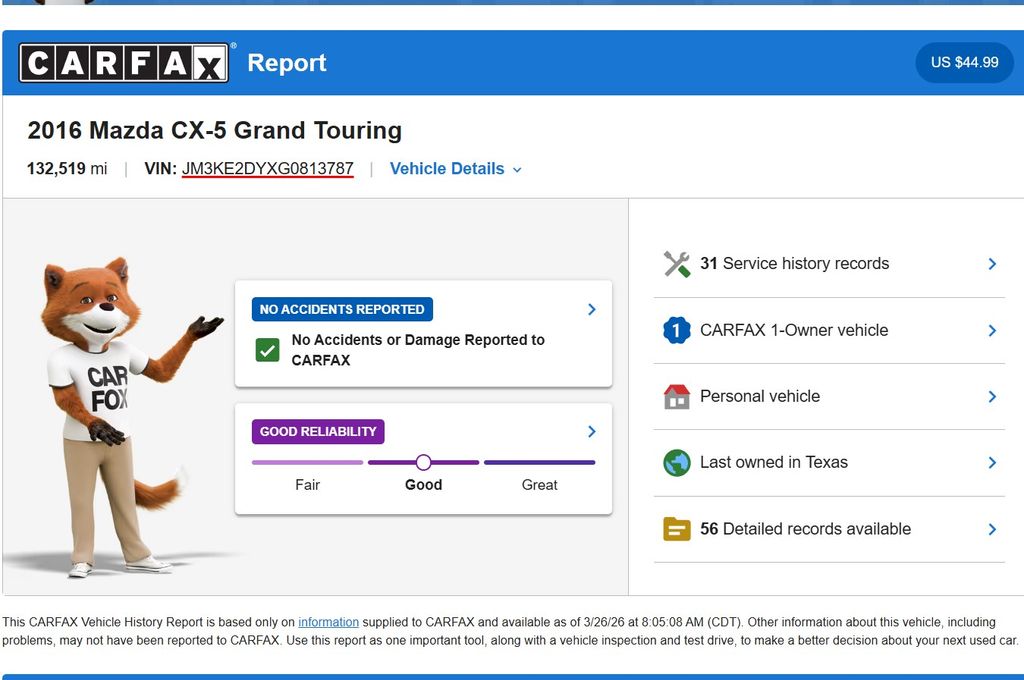Click the NO ACCIDENTS REPORTED blue badge
Screen dimensions: 1024x680
point(342,310)
